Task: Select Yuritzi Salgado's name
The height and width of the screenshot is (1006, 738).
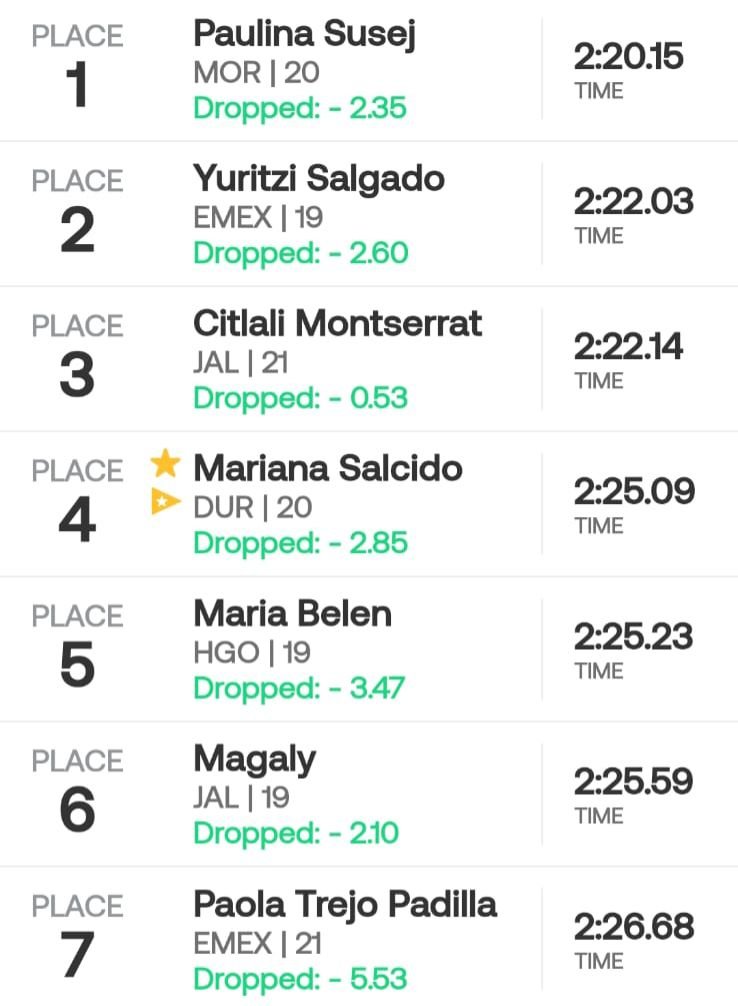Action: pos(319,179)
